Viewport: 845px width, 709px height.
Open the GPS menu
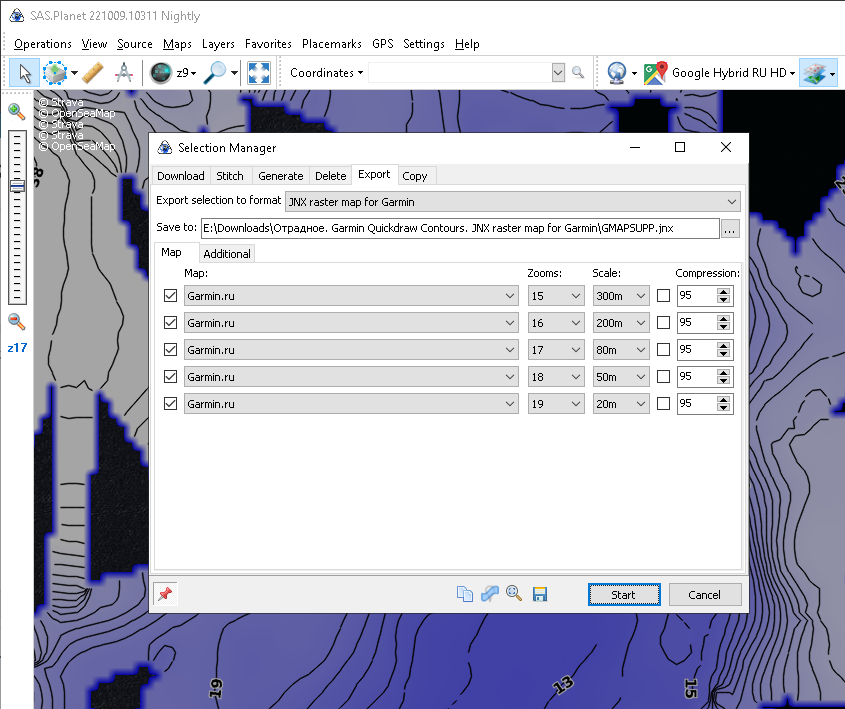click(383, 44)
